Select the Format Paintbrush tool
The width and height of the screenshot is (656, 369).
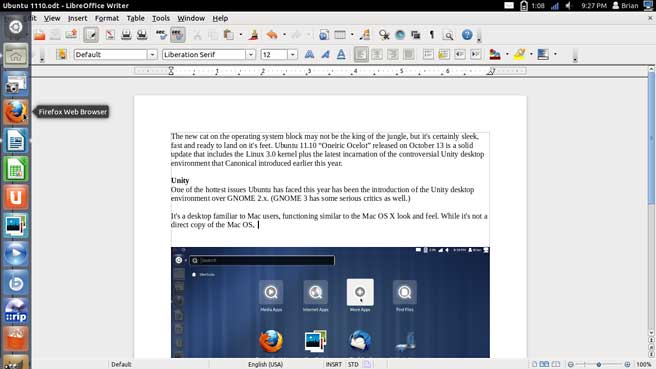click(x=253, y=35)
